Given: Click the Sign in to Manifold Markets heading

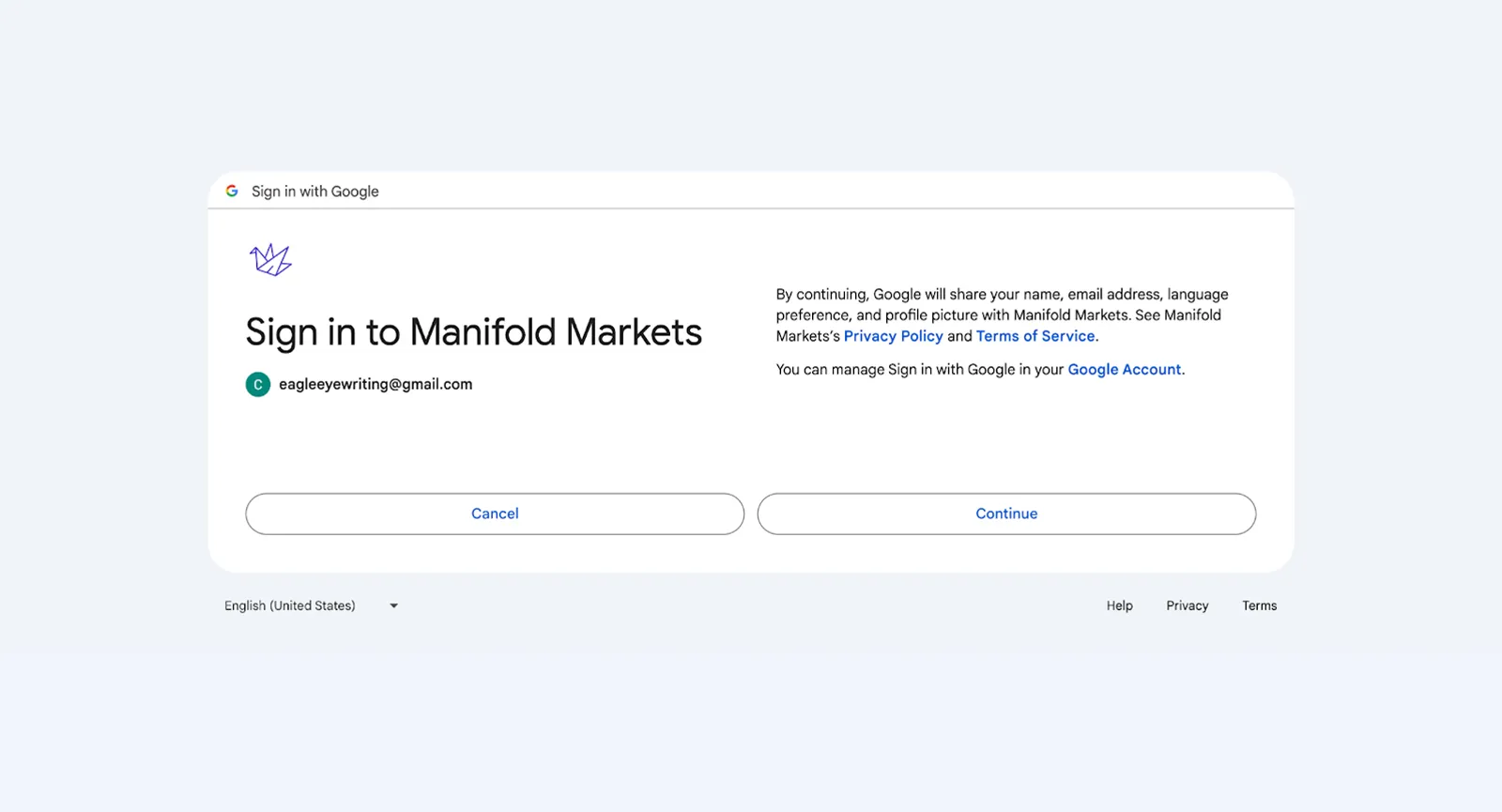Looking at the screenshot, I should 474,332.
